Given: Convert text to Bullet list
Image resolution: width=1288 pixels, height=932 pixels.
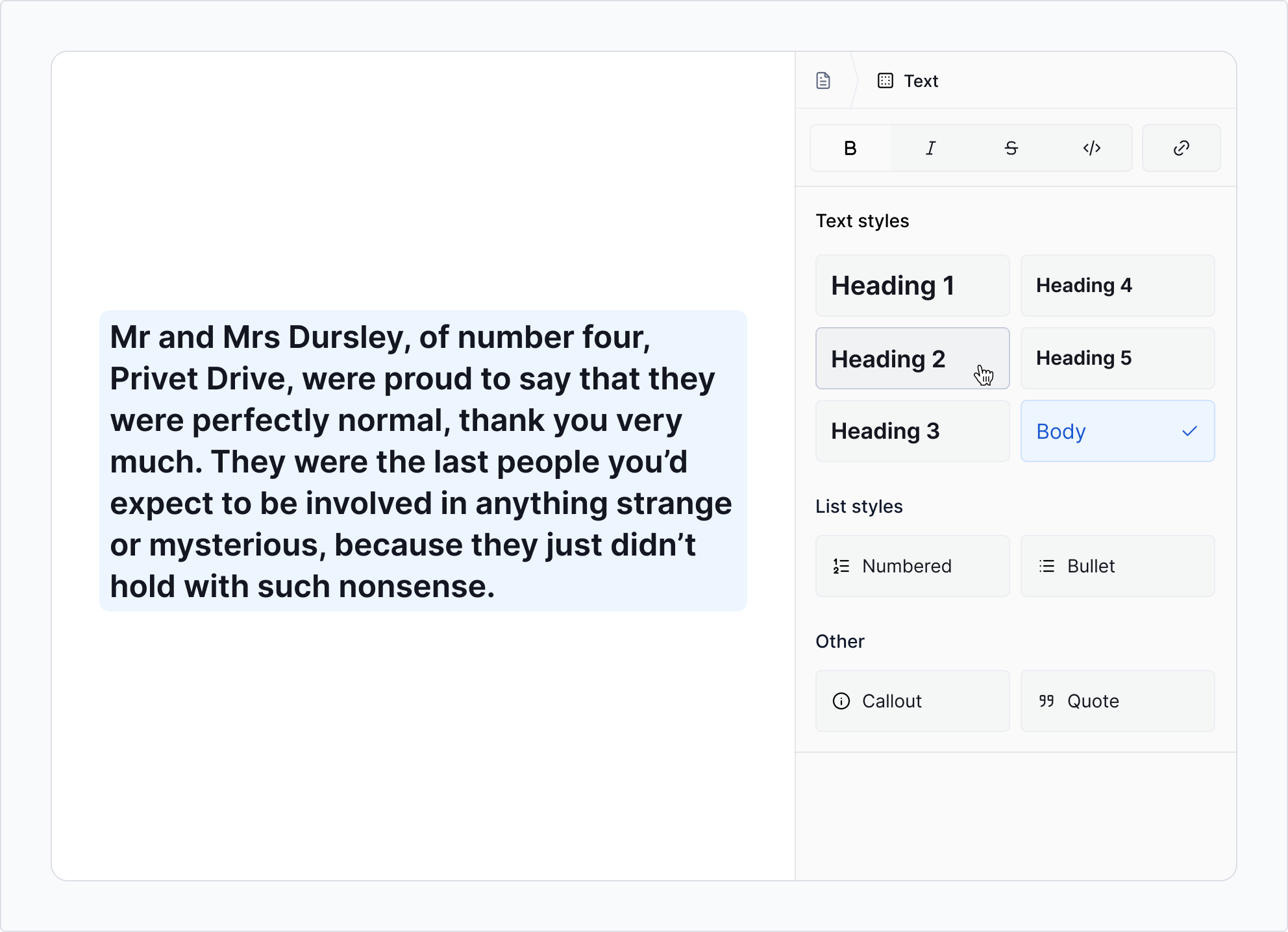Looking at the screenshot, I should [x=1117, y=566].
